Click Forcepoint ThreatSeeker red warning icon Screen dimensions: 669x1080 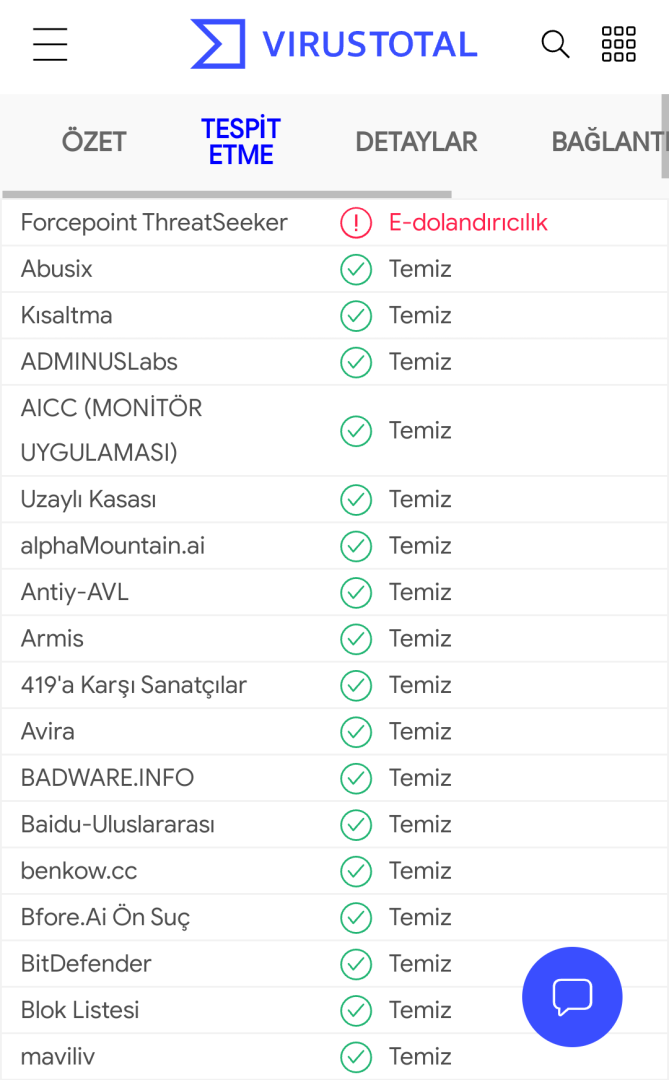(356, 223)
